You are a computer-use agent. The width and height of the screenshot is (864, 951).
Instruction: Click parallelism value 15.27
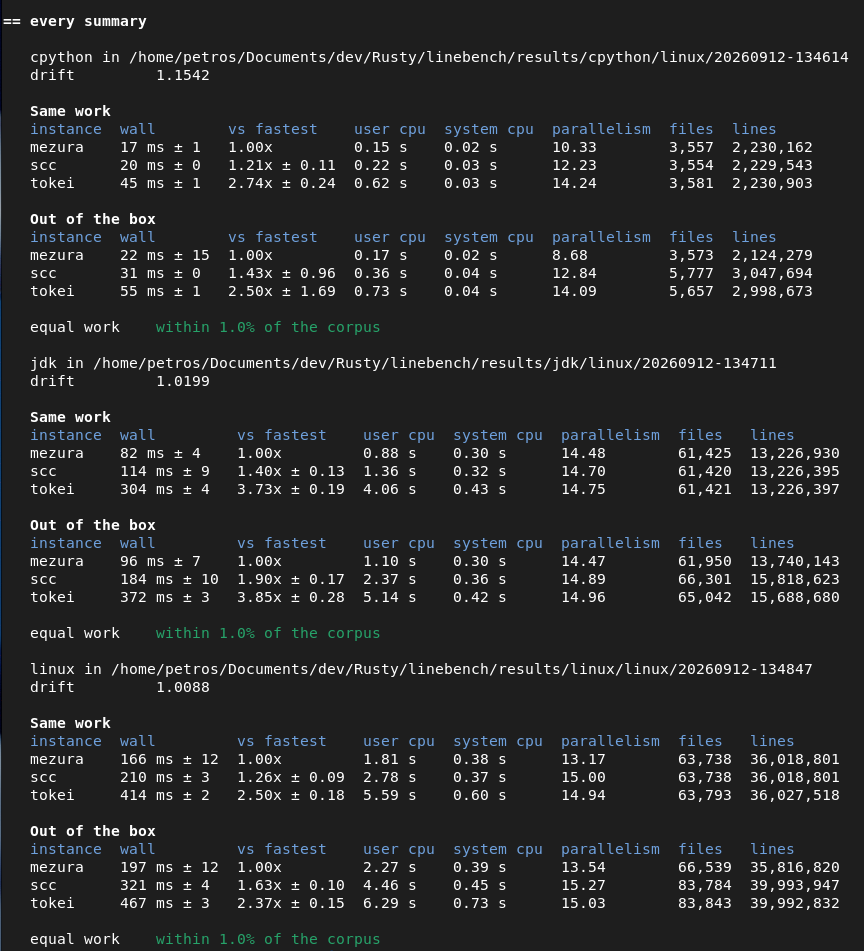tap(583, 885)
